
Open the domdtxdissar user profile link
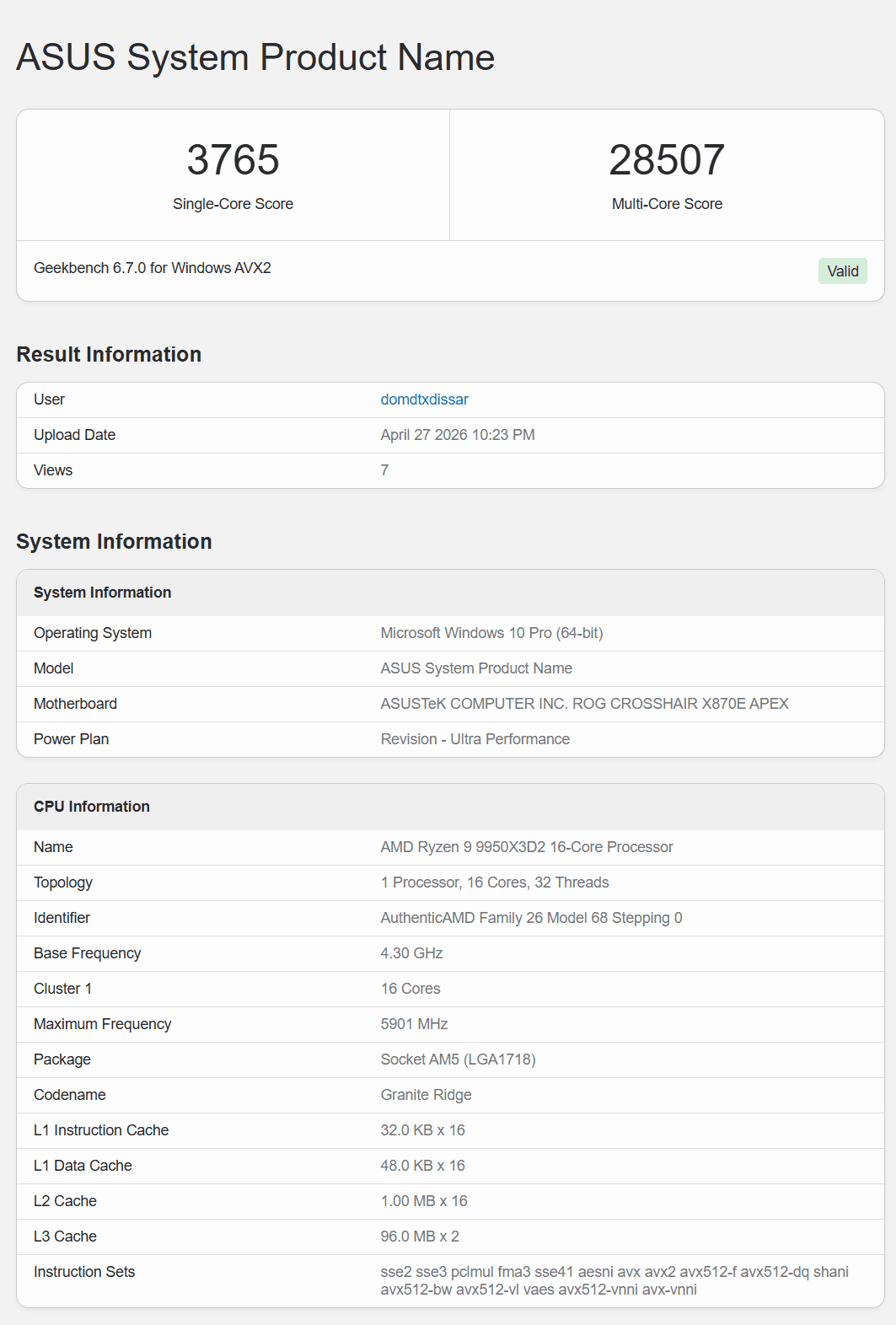click(x=424, y=400)
